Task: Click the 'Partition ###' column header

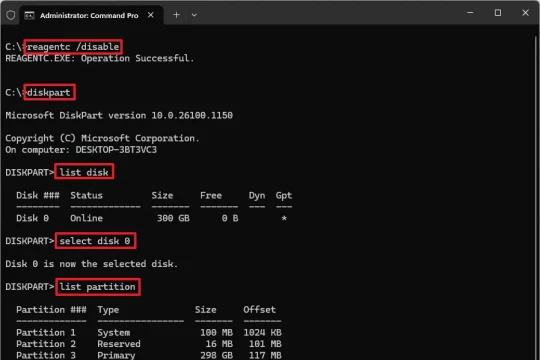Action: 51,309
